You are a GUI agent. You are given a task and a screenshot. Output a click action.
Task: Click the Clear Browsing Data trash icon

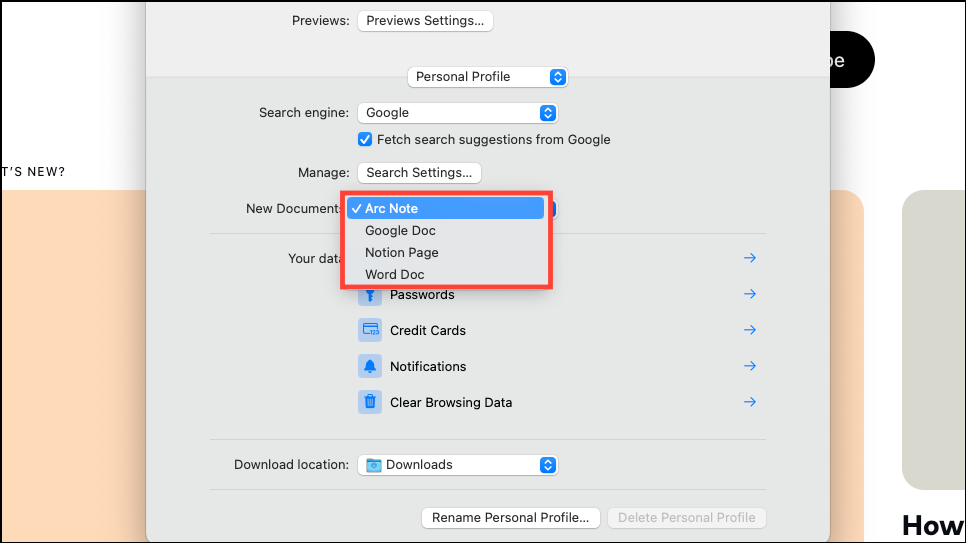click(370, 402)
